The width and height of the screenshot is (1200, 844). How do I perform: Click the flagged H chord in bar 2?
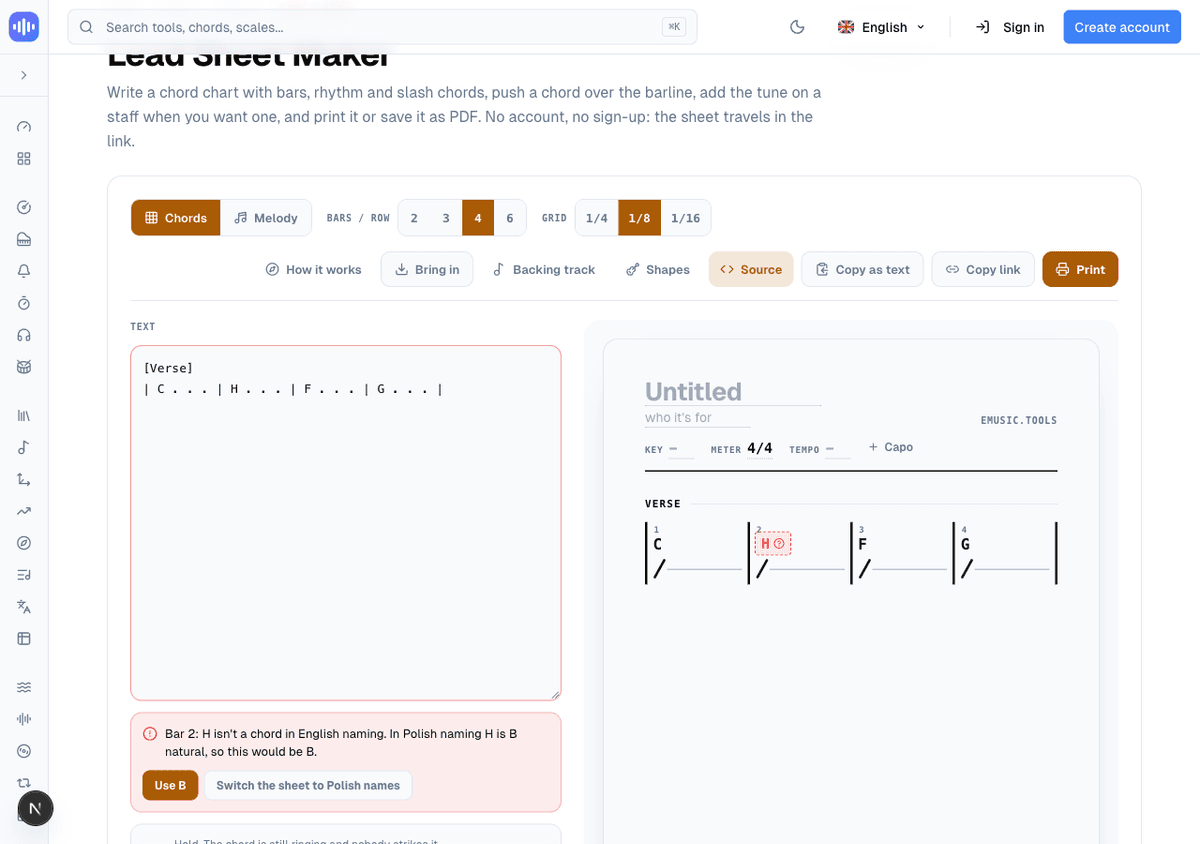[x=772, y=543]
